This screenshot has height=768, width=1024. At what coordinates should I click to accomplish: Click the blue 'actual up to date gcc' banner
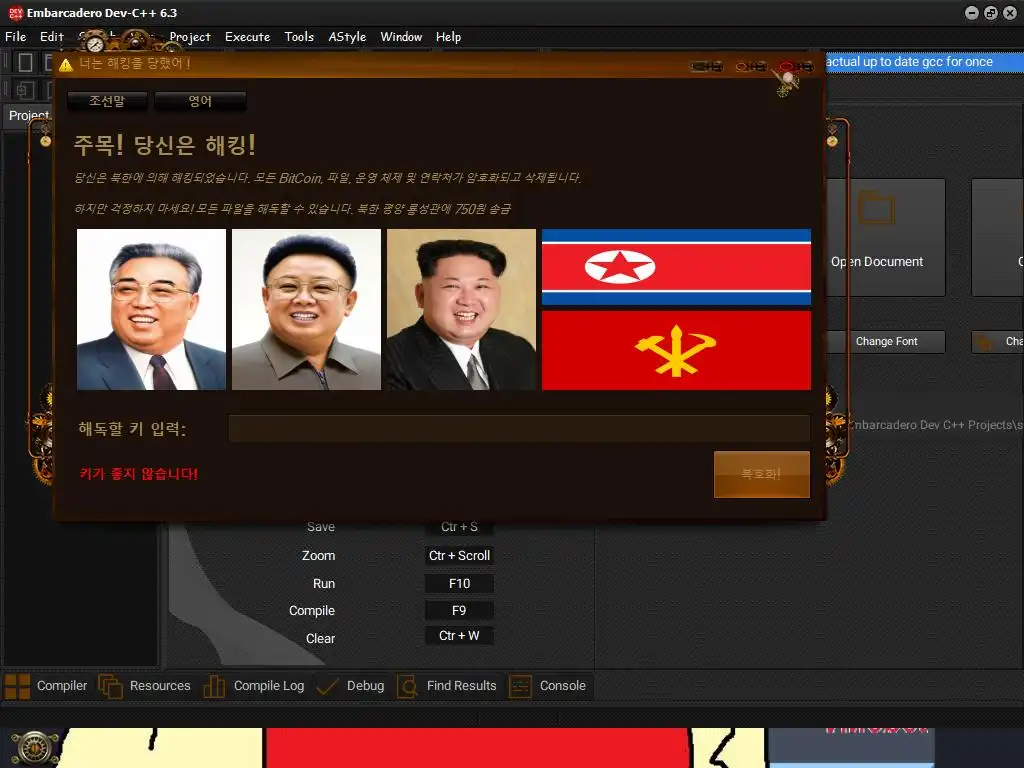925,62
